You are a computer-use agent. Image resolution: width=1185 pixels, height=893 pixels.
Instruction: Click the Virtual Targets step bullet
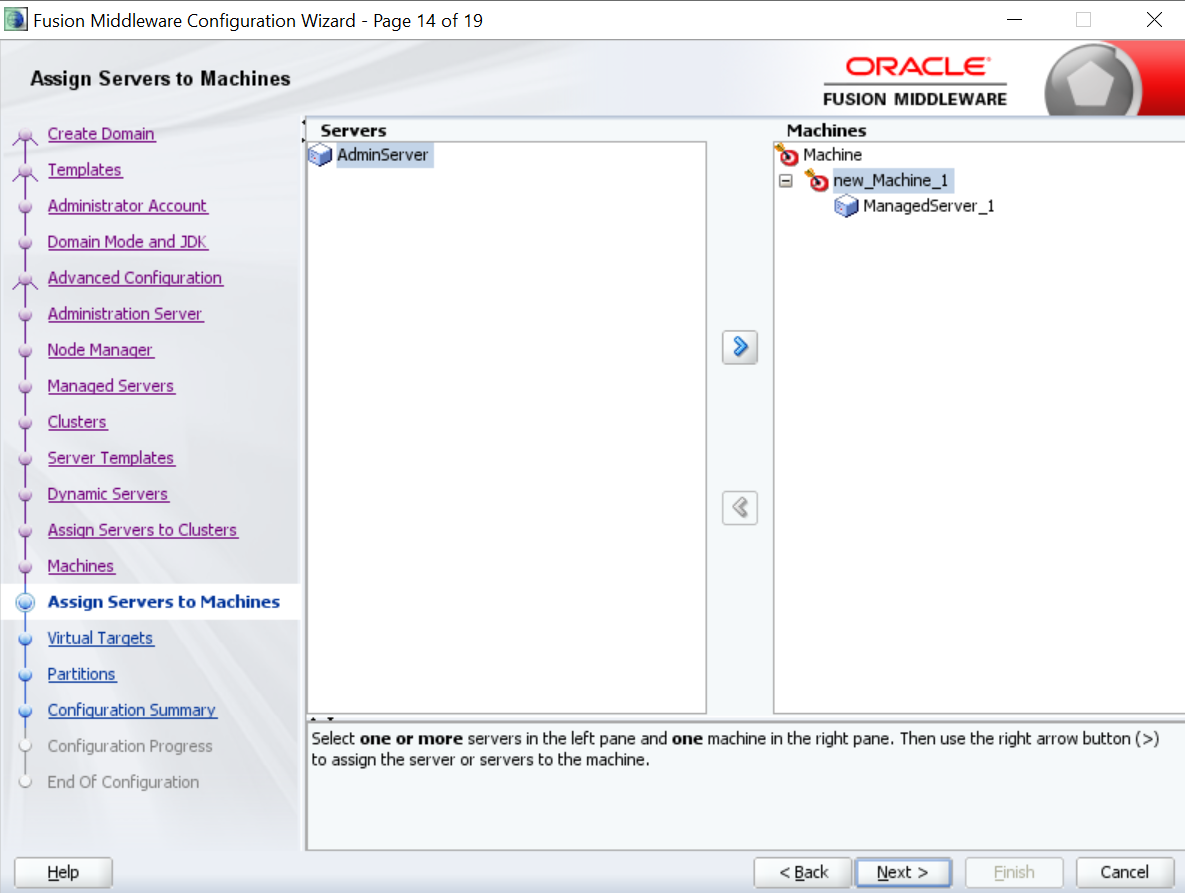pyautogui.click(x=25, y=639)
